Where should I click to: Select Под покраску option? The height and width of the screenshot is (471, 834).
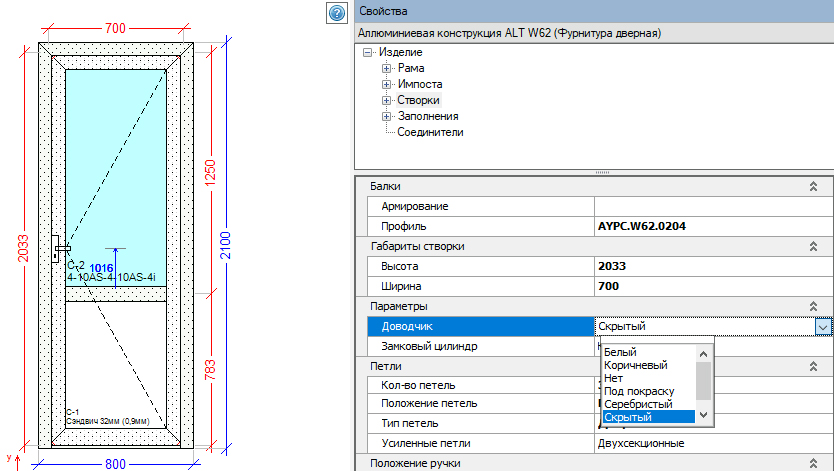639,391
